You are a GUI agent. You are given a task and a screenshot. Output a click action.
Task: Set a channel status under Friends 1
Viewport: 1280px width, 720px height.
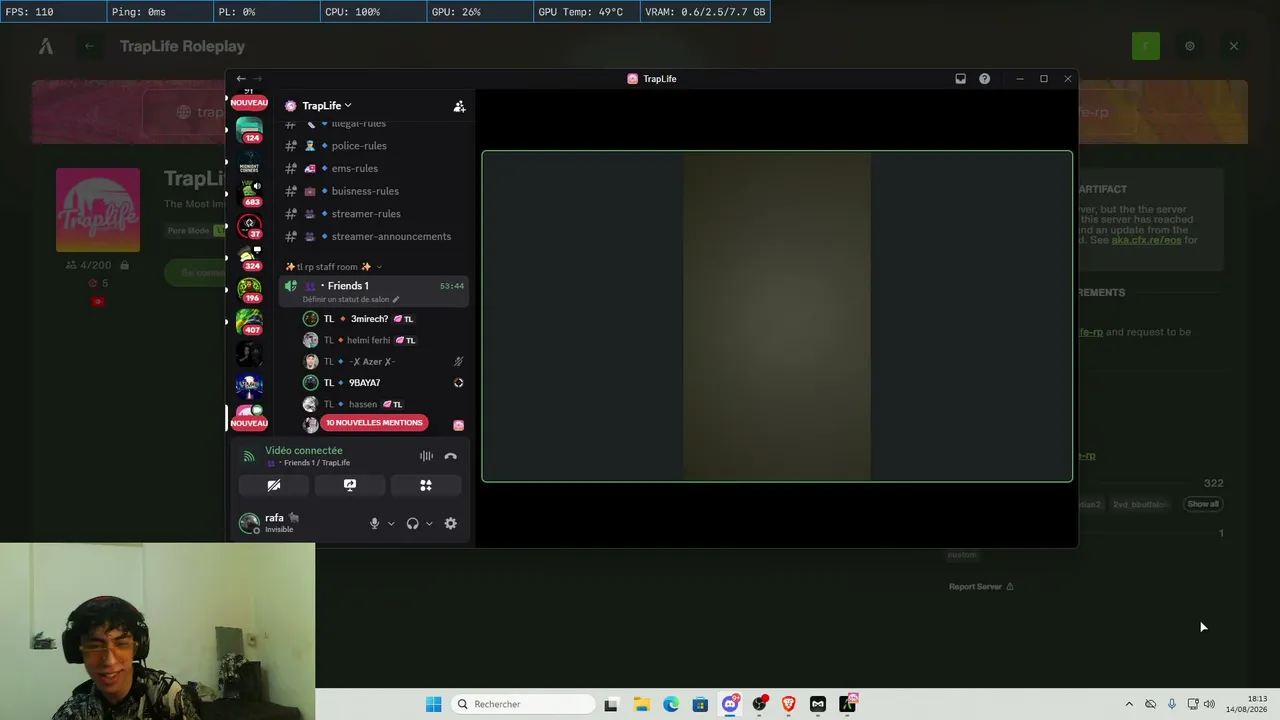[351, 300]
